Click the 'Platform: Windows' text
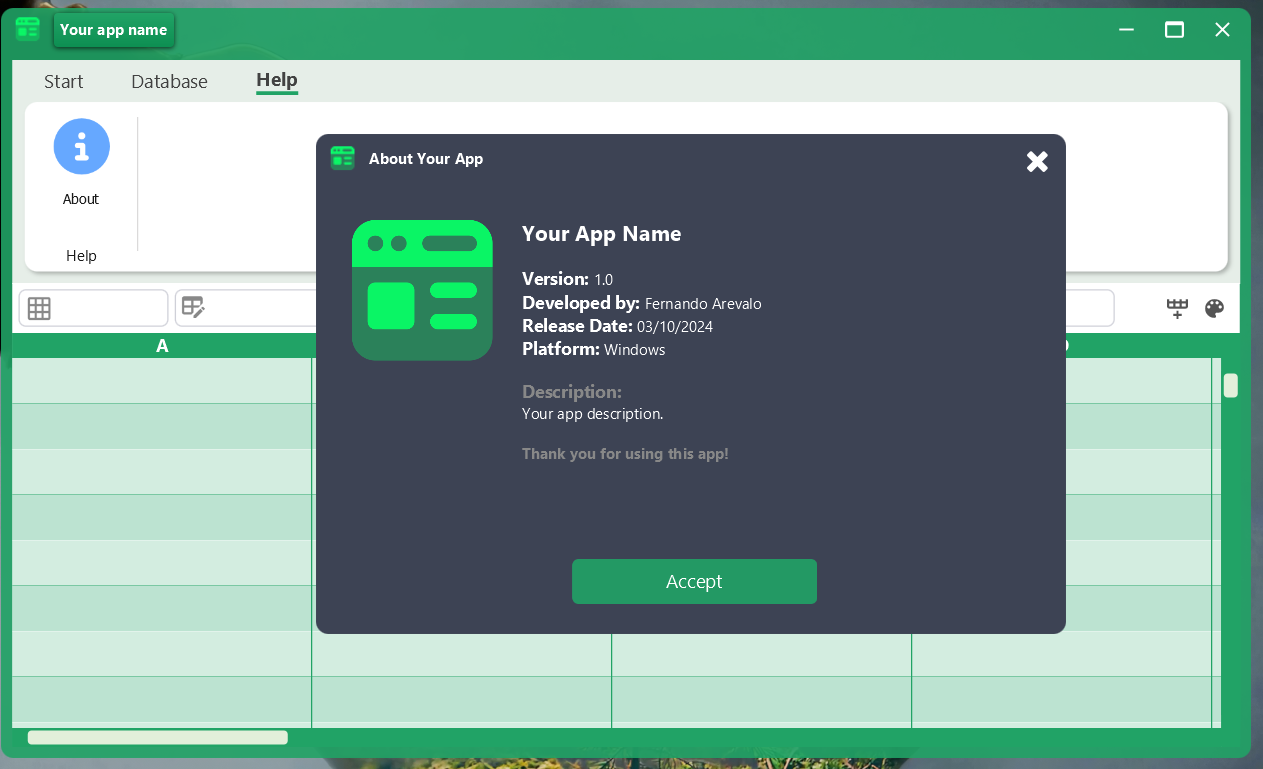The height and width of the screenshot is (769, 1263). point(594,349)
